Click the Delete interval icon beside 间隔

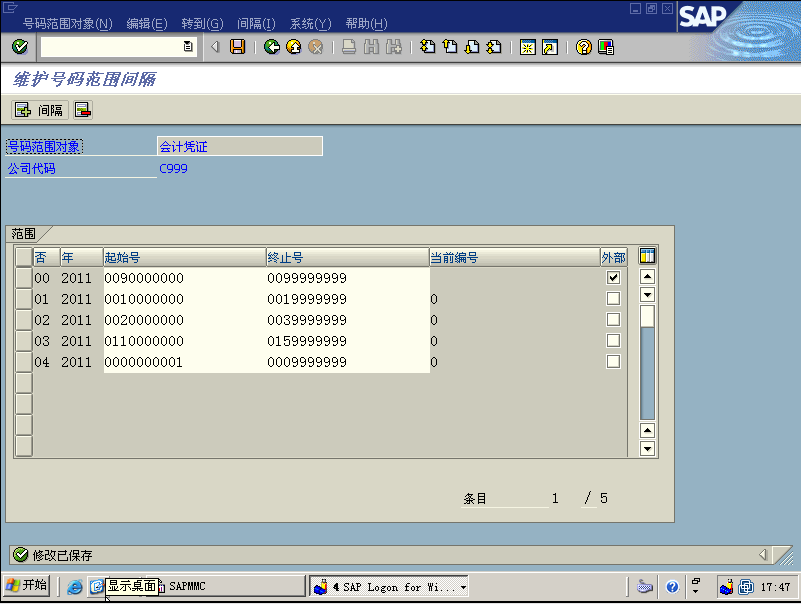83,110
